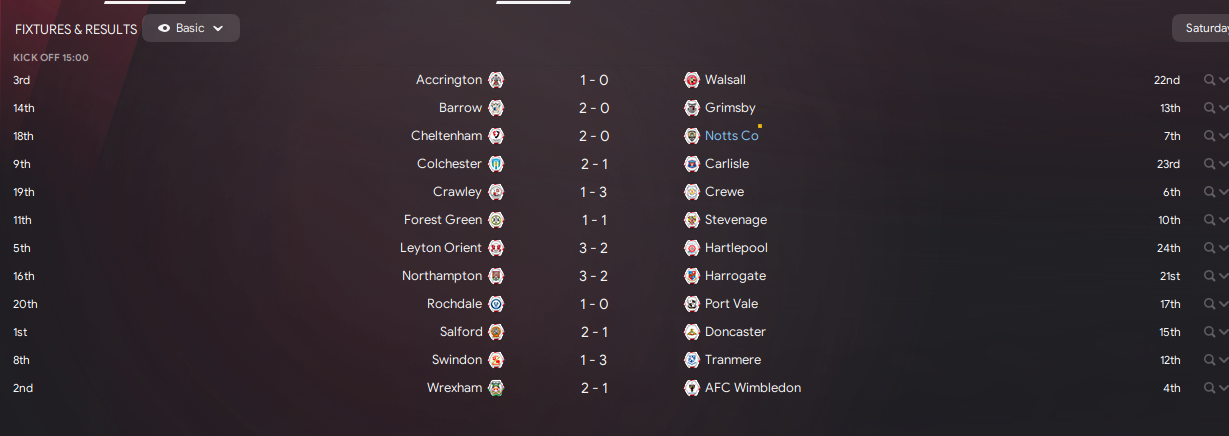Click the Walsall club badge icon
This screenshot has width=1229, height=436.
692,80
